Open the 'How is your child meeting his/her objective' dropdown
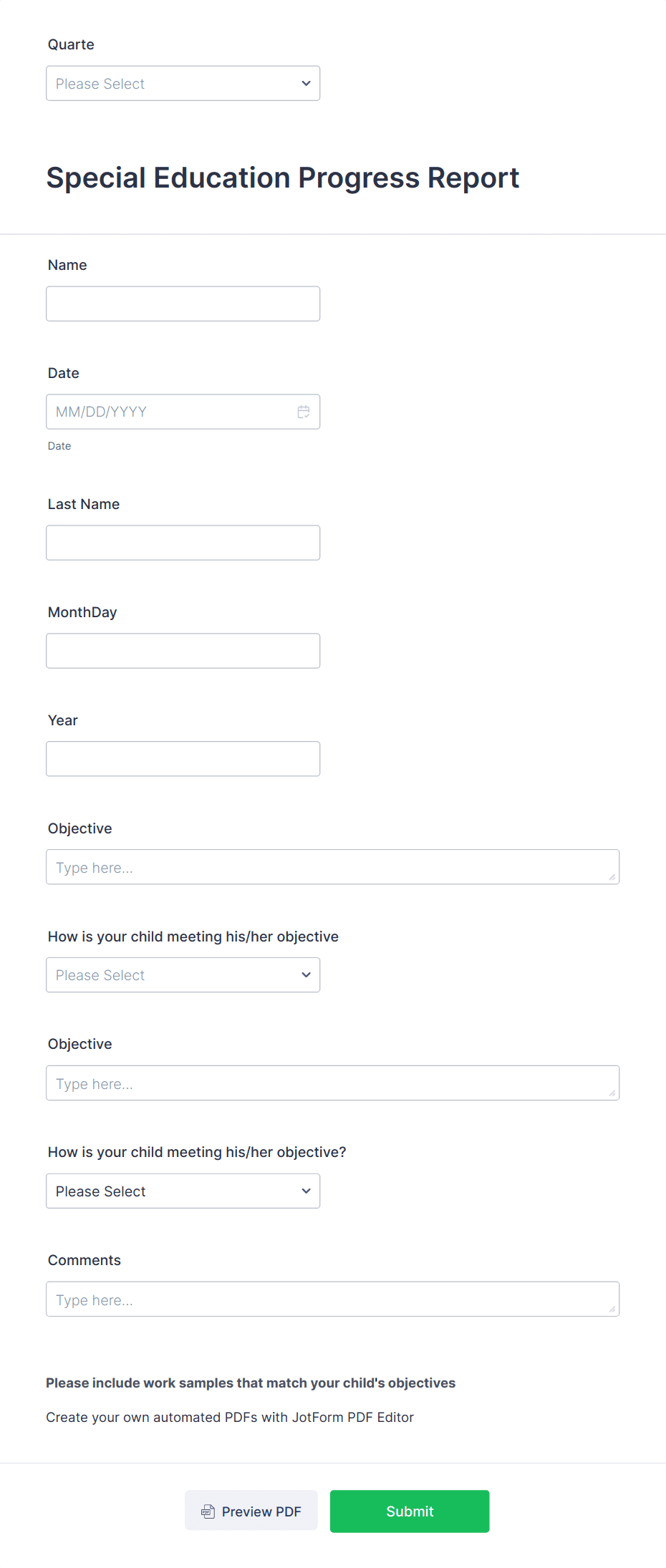 click(x=183, y=974)
